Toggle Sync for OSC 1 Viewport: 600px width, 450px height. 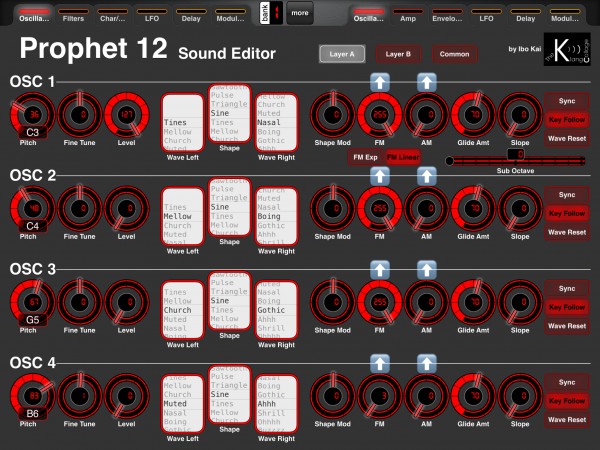(567, 101)
